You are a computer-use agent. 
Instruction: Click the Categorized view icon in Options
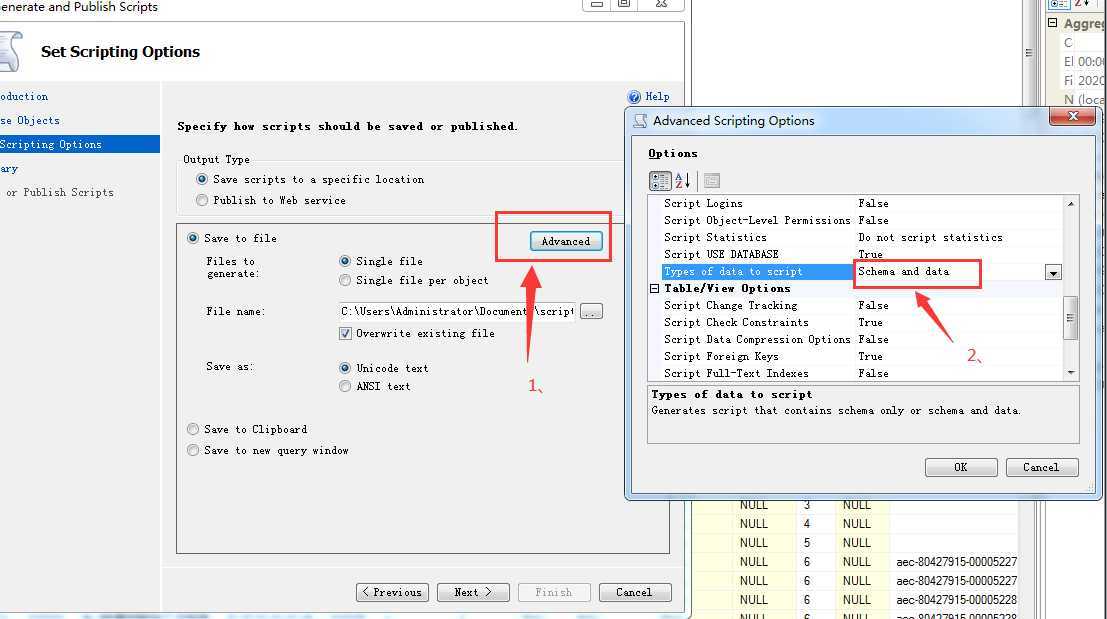point(660,181)
